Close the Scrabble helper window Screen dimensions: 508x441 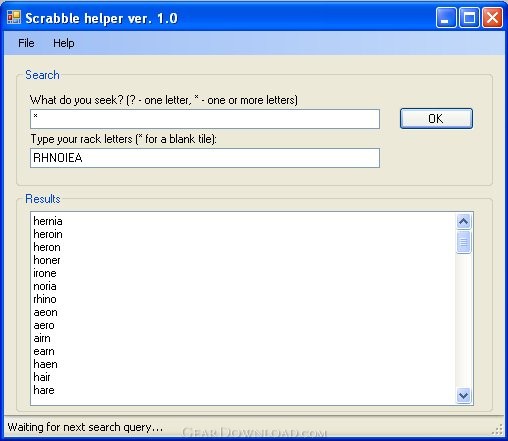493,18
